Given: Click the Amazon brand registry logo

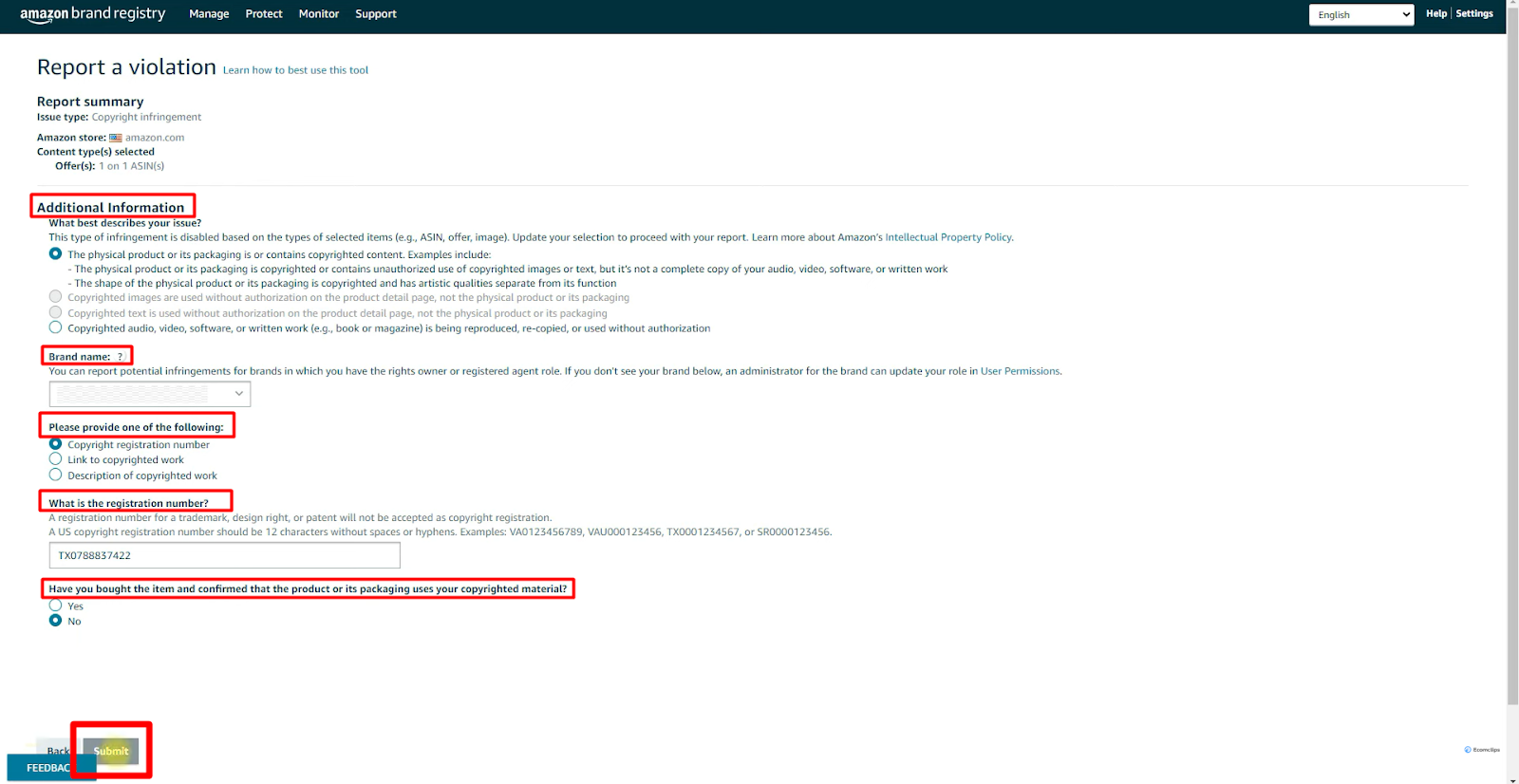Looking at the screenshot, I should coord(93,14).
